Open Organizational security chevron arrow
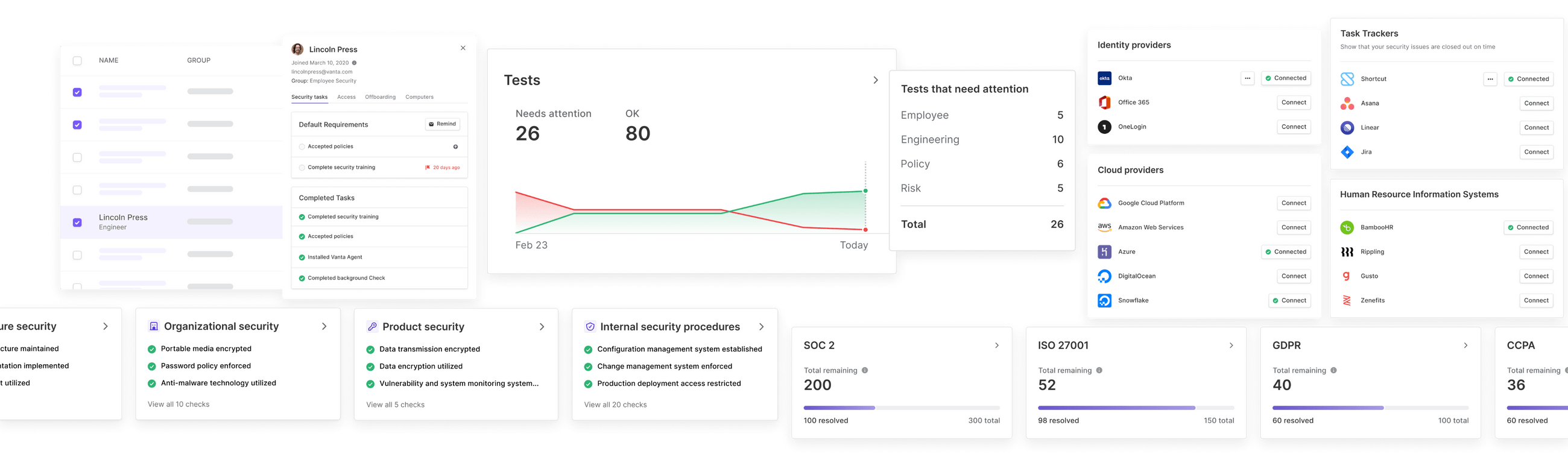The image size is (1568, 457). (324, 327)
